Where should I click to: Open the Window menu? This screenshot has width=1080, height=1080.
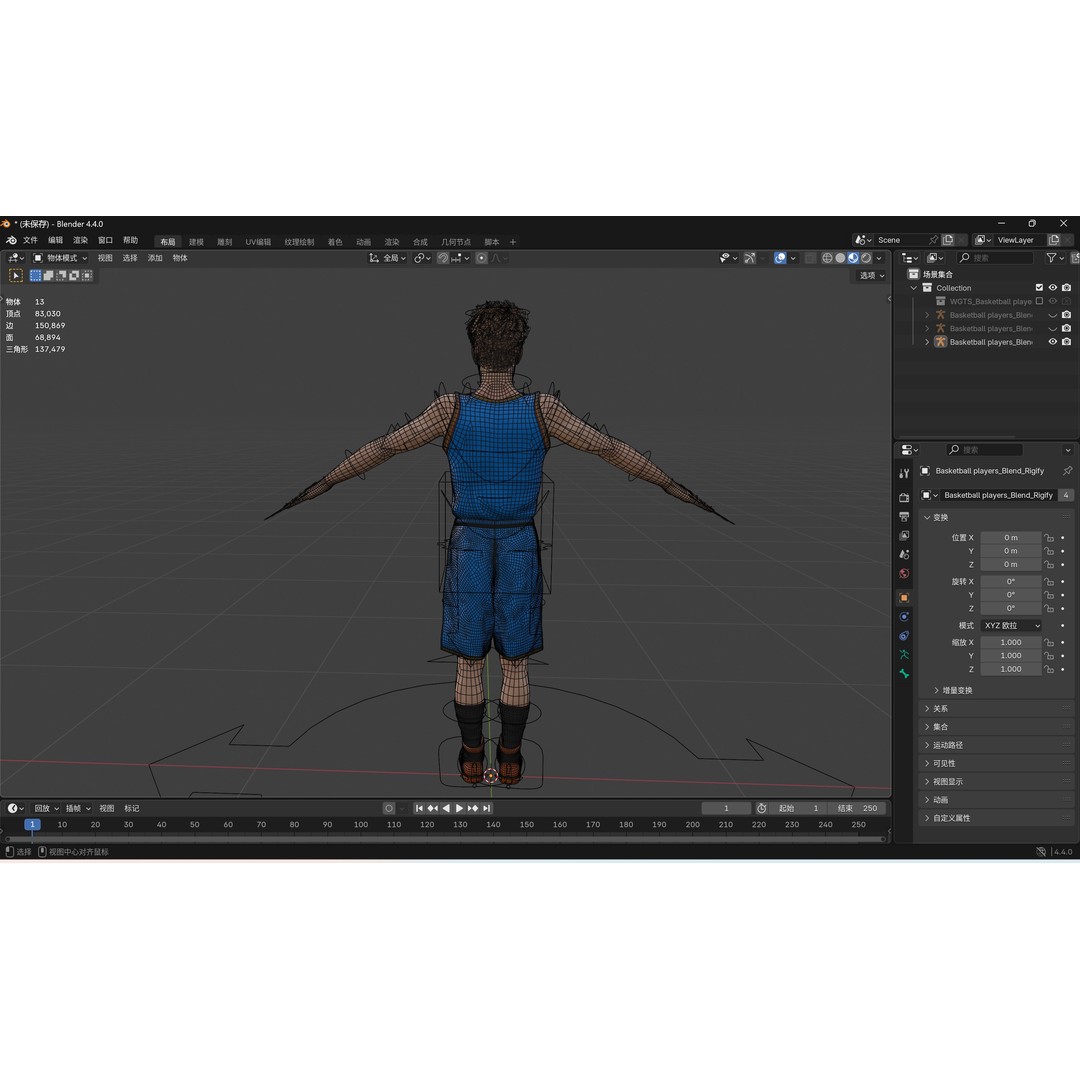point(105,240)
